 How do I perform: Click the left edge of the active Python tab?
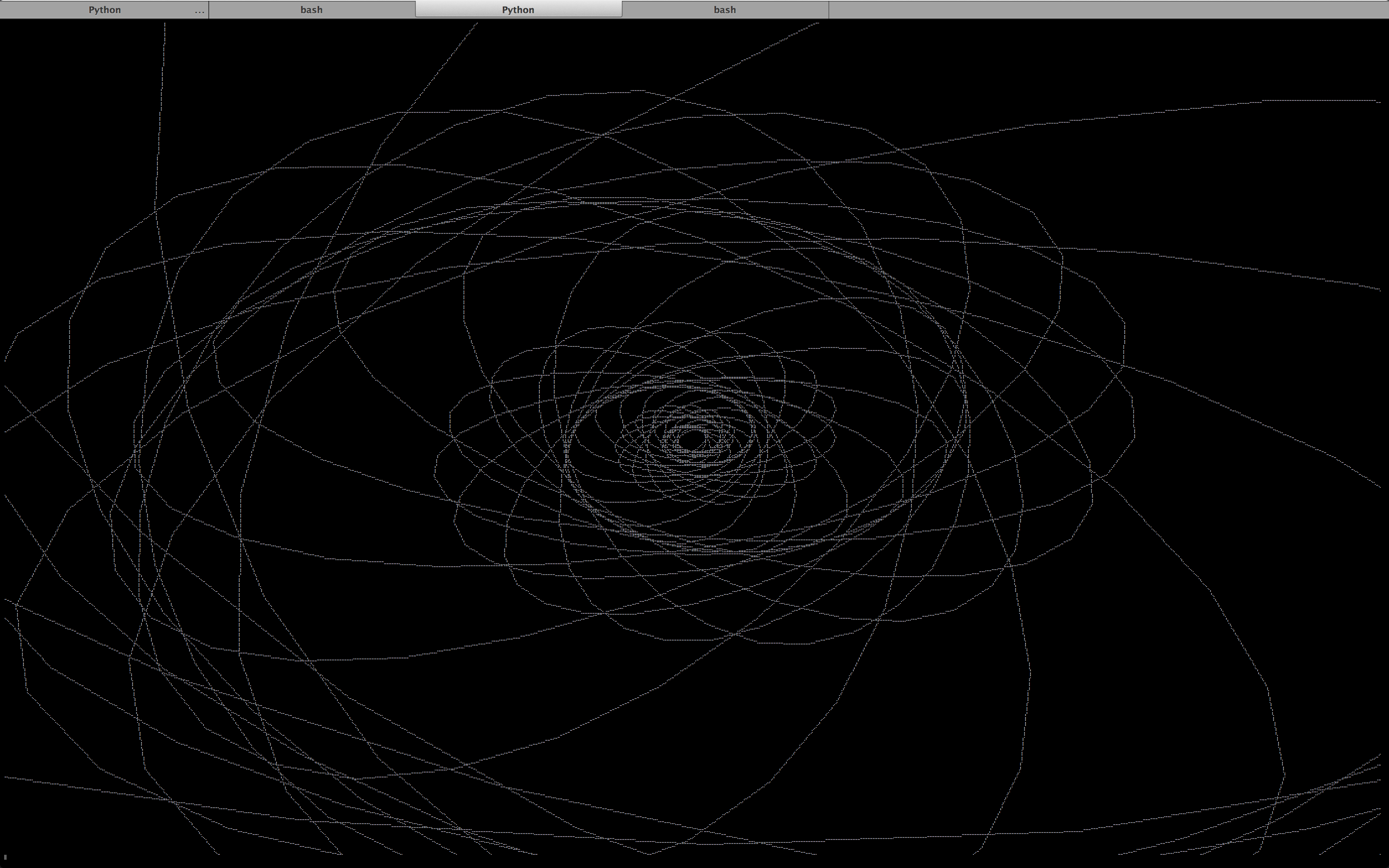417,10
